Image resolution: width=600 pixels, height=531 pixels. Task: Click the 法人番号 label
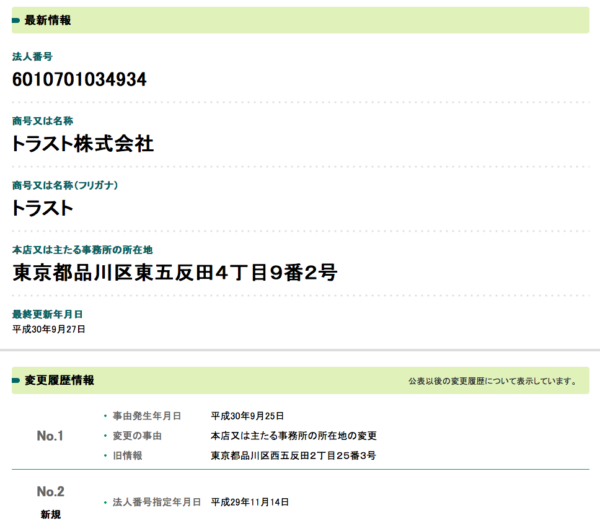[33, 57]
